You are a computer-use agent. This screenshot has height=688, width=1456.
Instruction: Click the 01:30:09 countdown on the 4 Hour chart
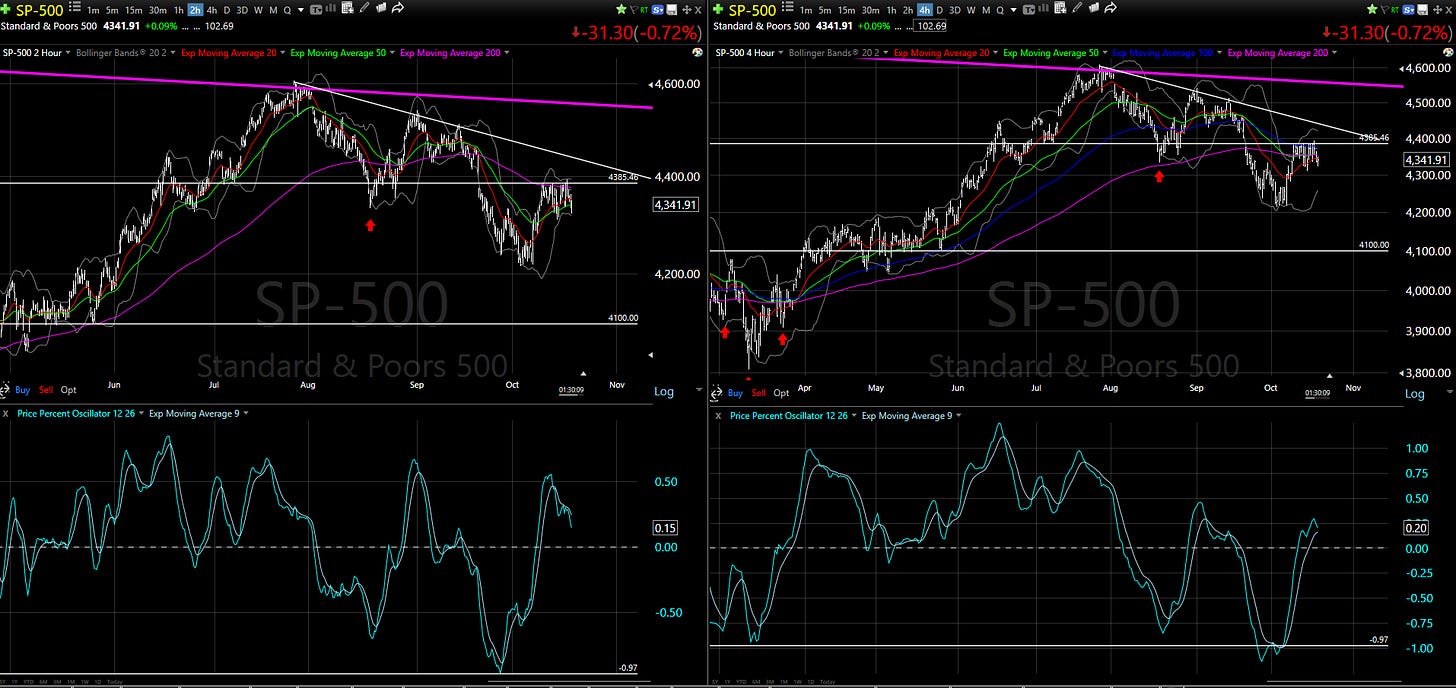pyautogui.click(x=1319, y=393)
